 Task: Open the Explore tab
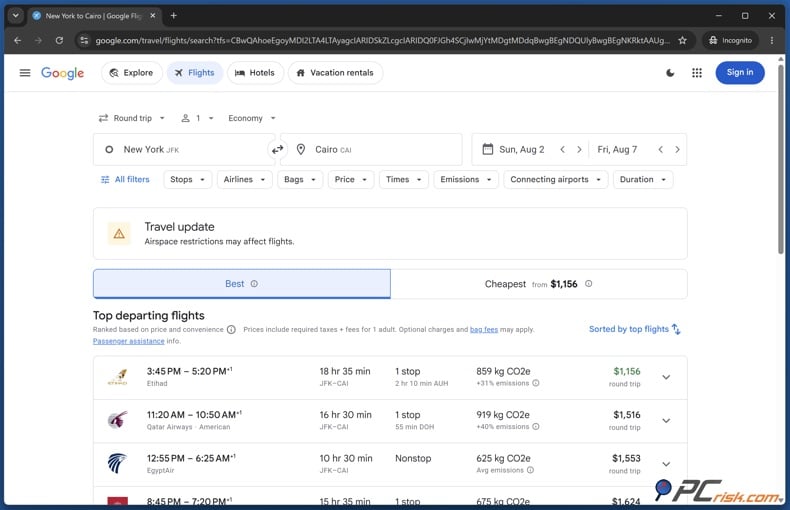click(x=131, y=73)
